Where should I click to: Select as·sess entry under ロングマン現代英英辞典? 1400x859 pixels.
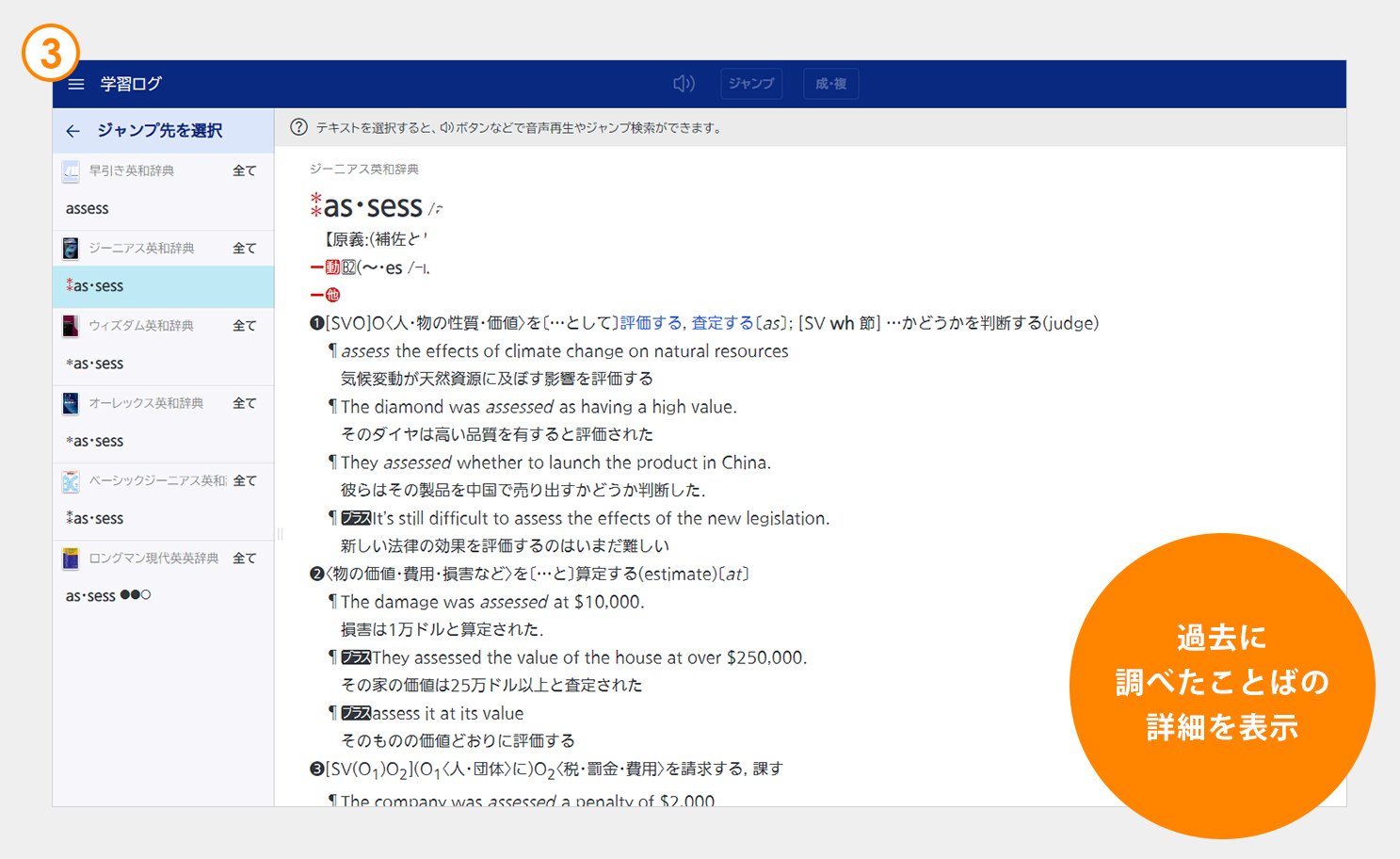click(x=91, y=596)
